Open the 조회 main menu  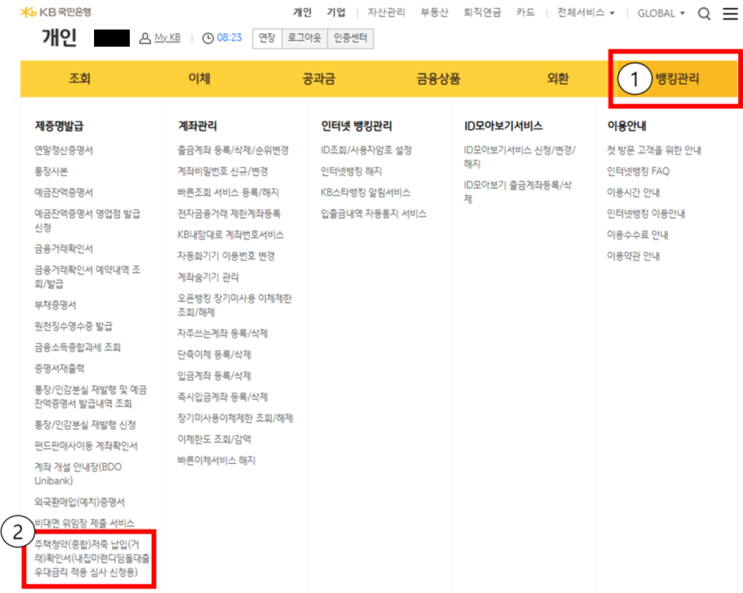pyautogui.click(x=80, y=78)
